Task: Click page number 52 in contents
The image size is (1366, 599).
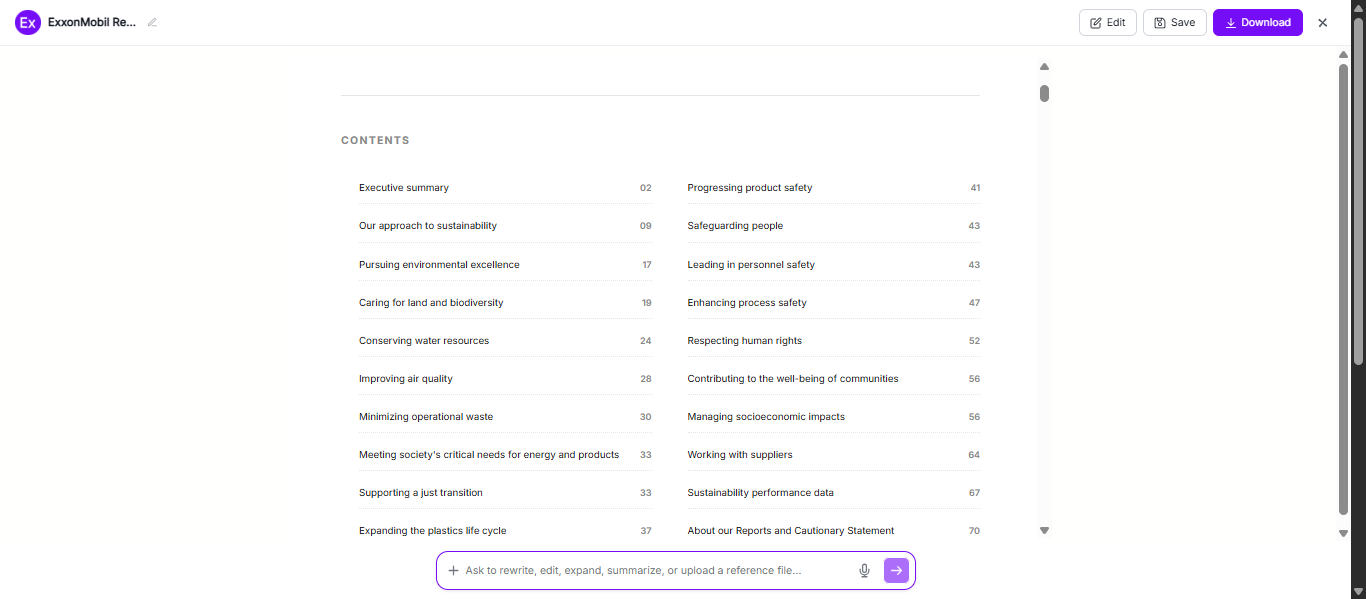Action: click(x=974, y=341)
